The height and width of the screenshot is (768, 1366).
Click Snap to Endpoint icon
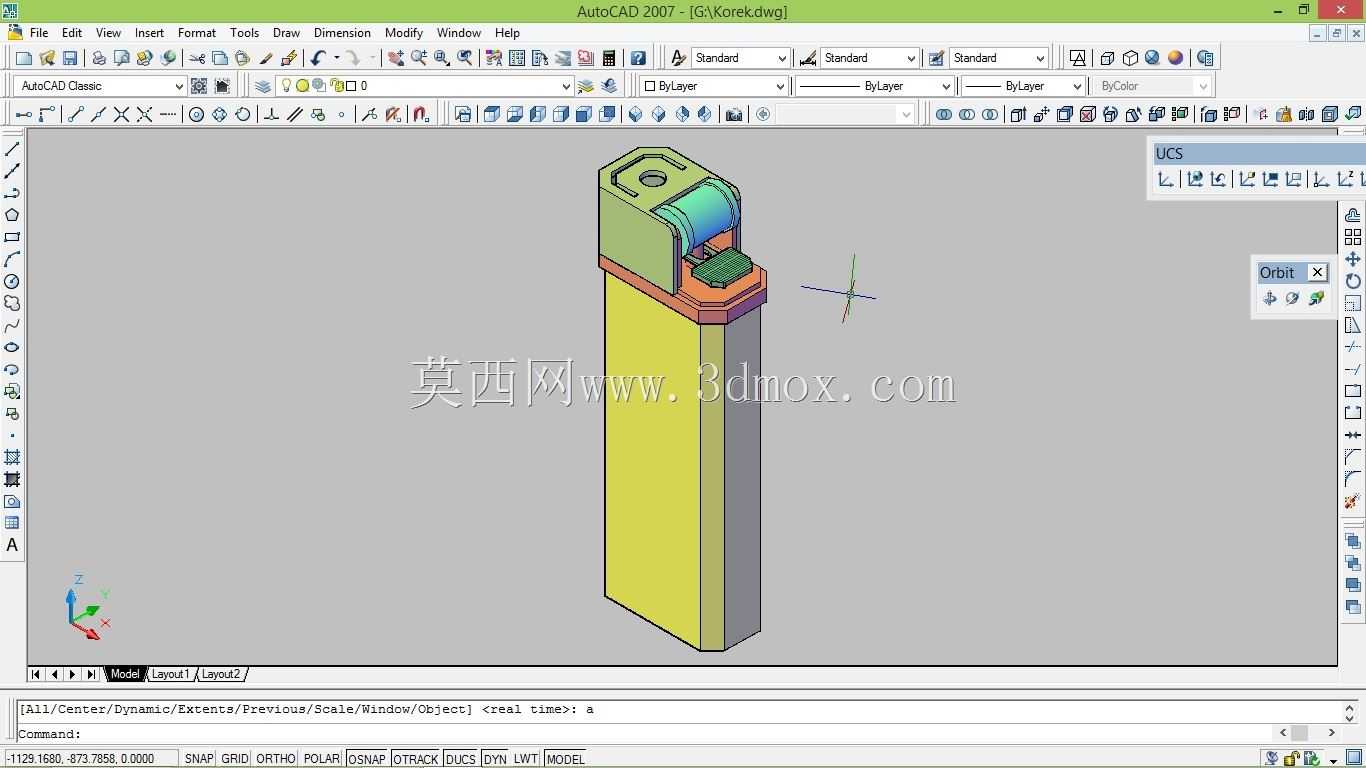(x=75, y=114)
